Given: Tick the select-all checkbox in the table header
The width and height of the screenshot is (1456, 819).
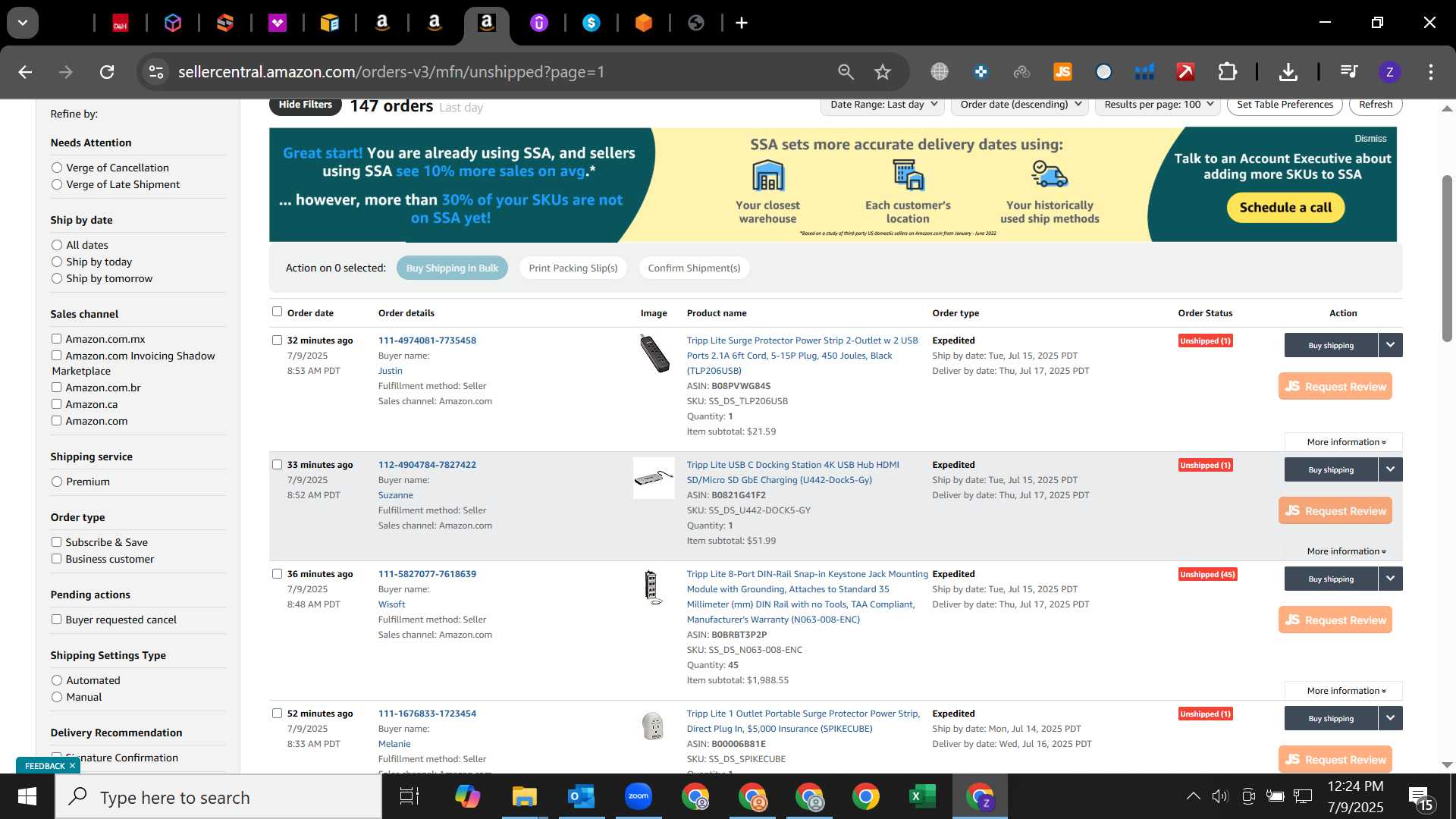Looking at the screenshot, I should pyautogui.click(x=277, y=312).
